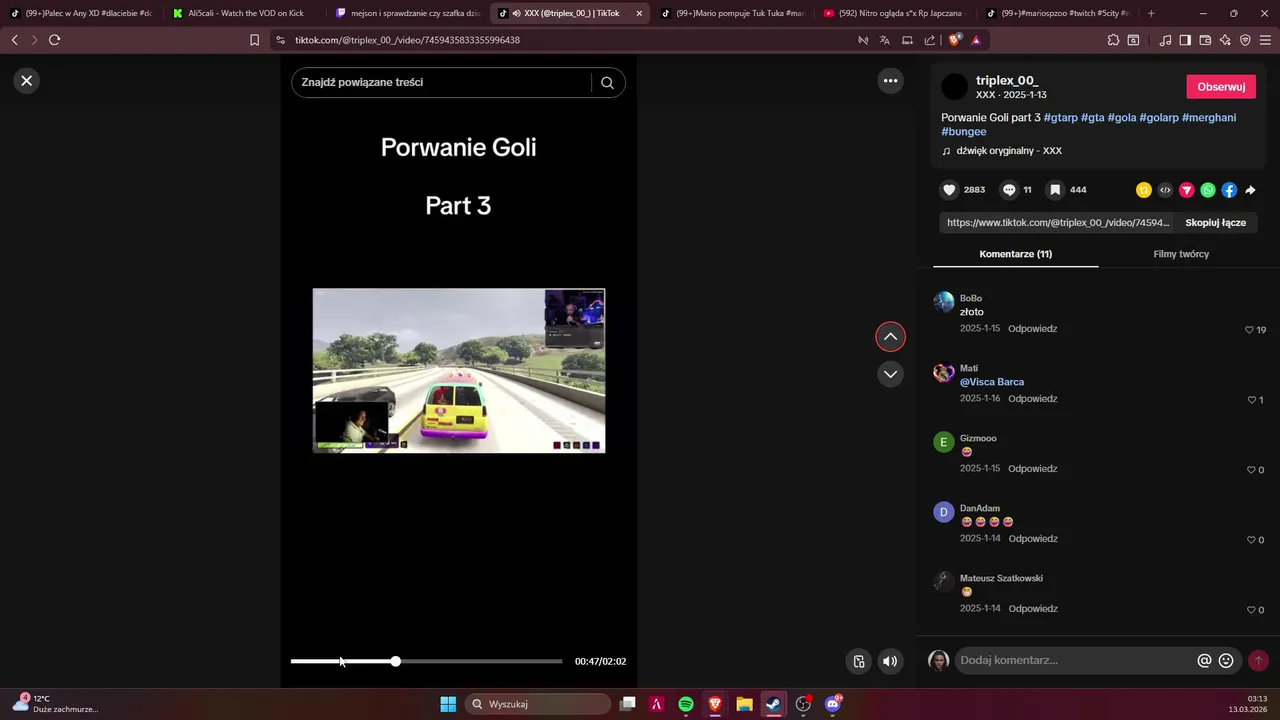
Task: Open a new browser tab
Action: [1151, 13]
